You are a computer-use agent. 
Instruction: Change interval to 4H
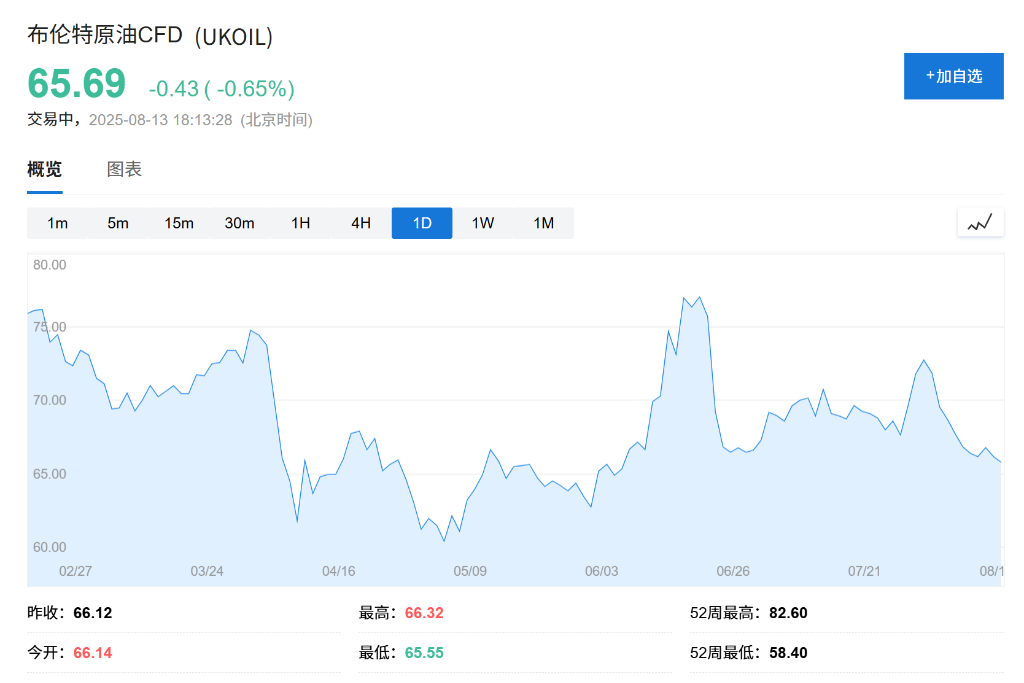pos(361,223)
